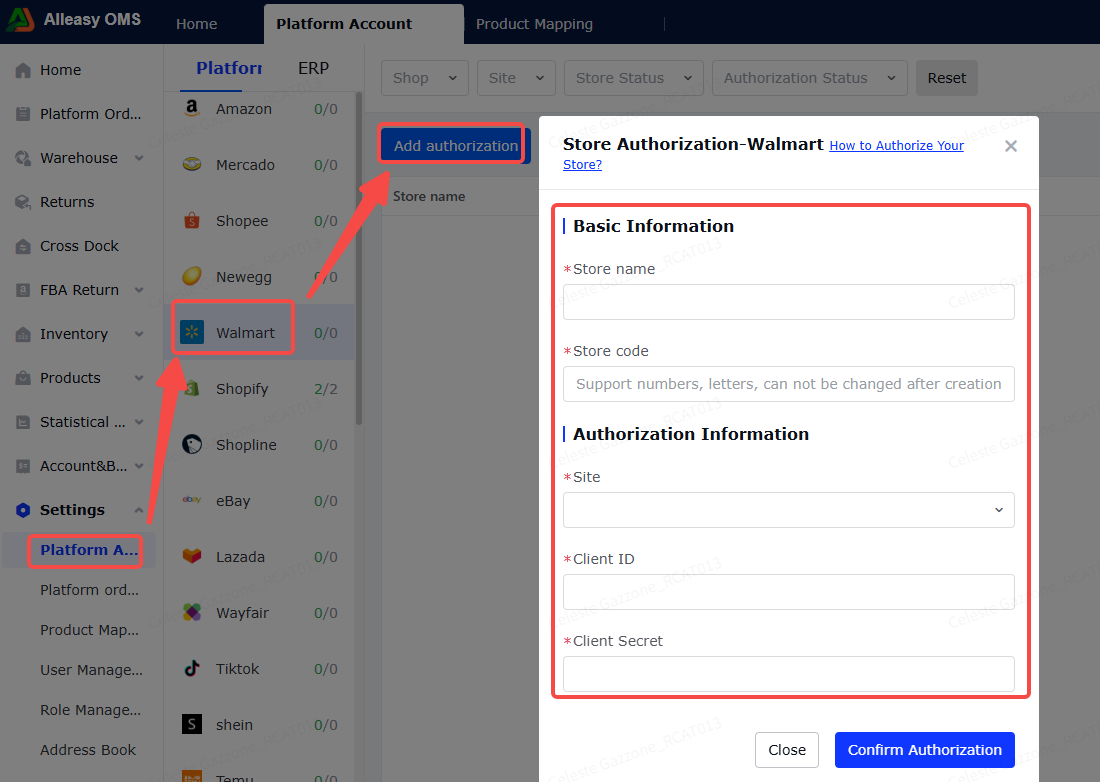Click the shein platform logo
The width and height of the screenshot is (1100, 782).
tap(192, 724)
